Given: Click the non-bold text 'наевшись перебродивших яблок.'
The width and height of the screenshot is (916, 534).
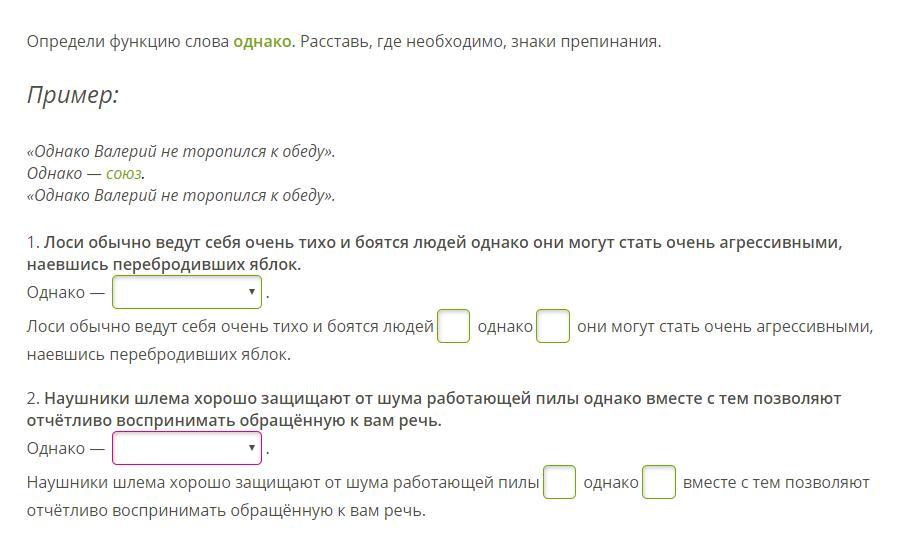Looking at the screenshot, I should click(159, 355).
